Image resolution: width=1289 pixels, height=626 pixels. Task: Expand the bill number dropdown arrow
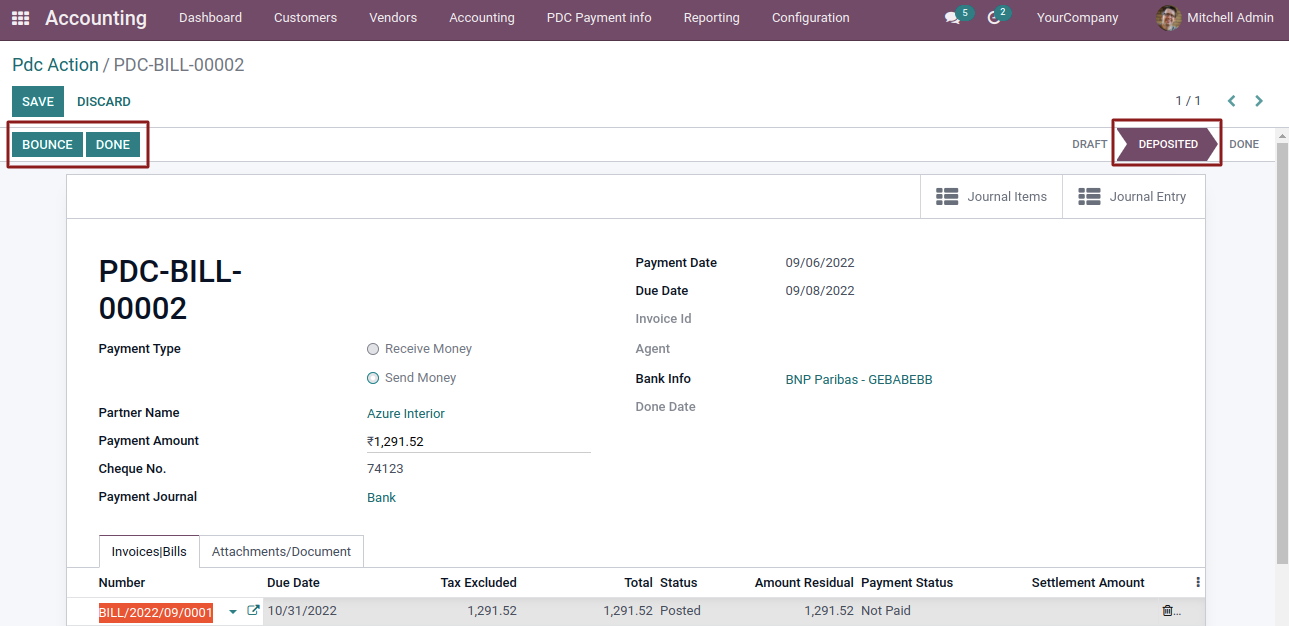233,611
